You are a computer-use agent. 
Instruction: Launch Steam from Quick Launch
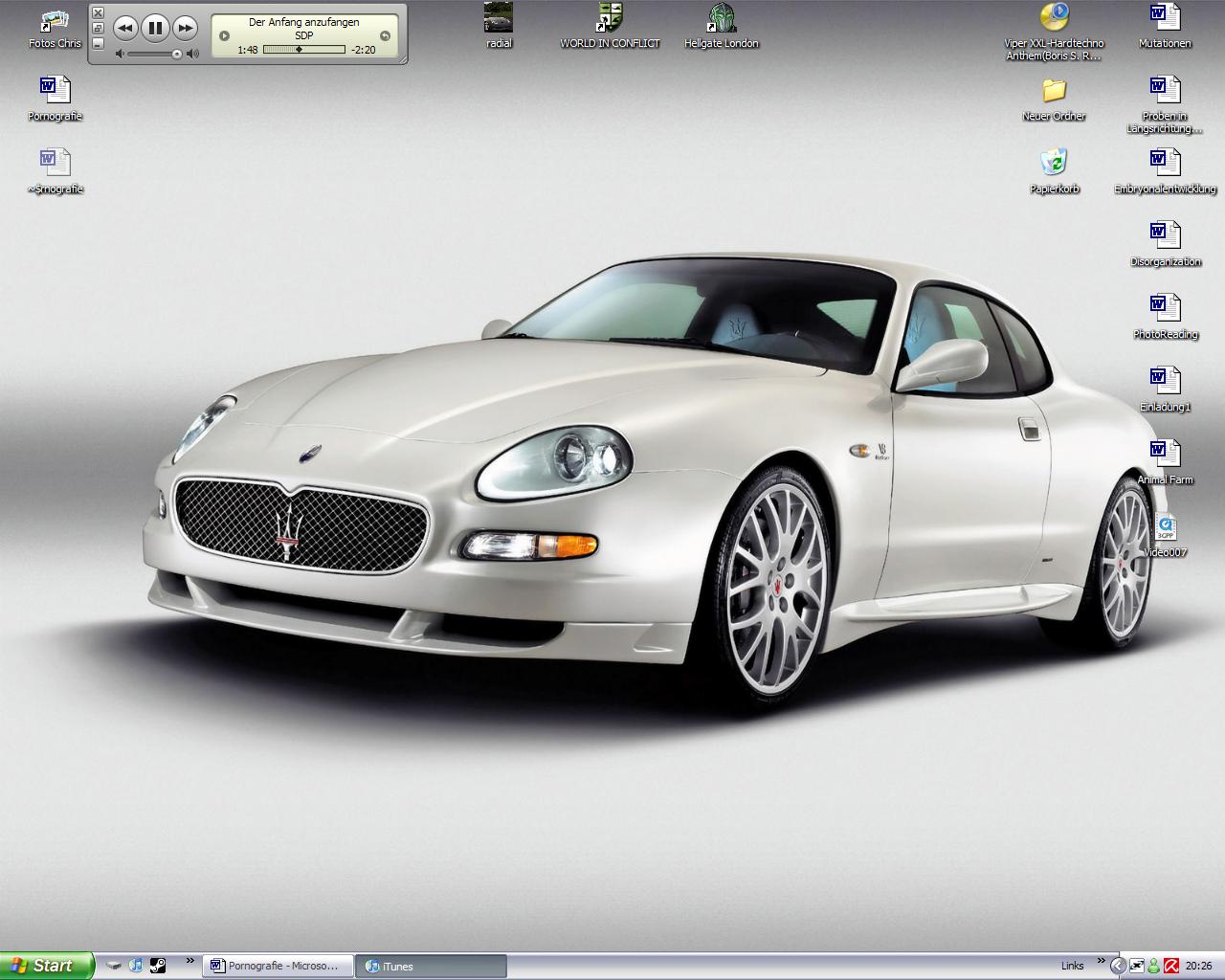click(x=158, y=966)
